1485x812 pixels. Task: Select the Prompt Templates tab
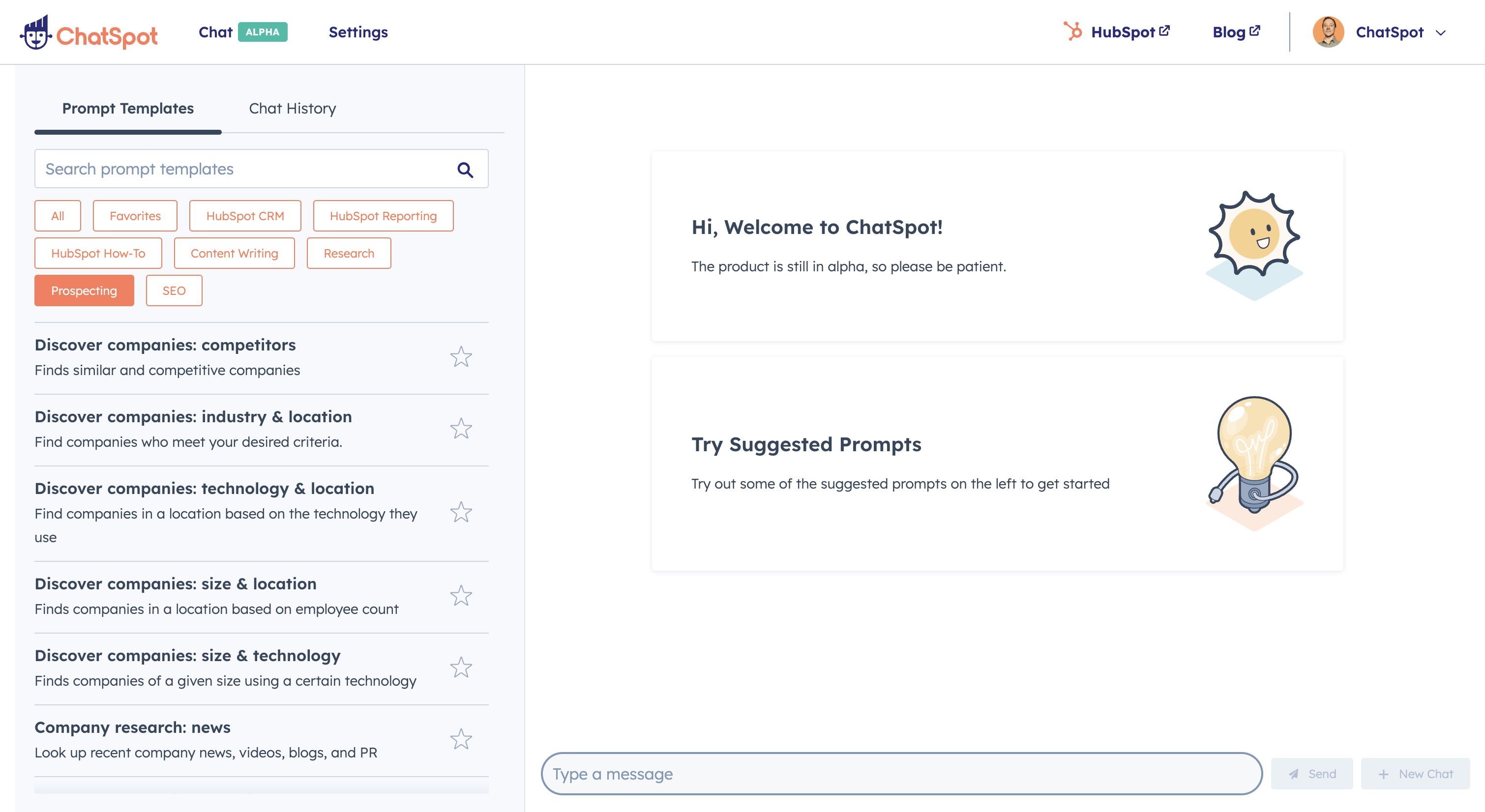pyautogui.click(x=128, y=108)
